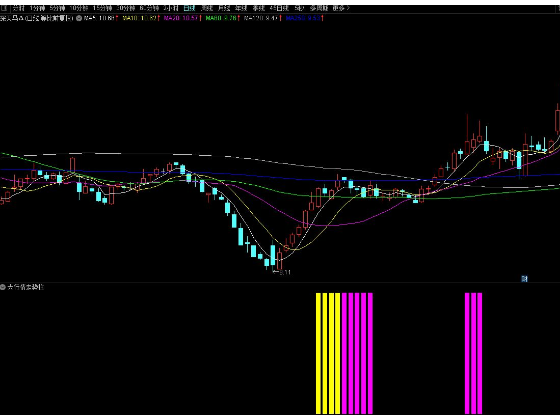This screenshot has width=560, height=415.
Task: Select the 15分钟 period tab
Action: (x=102, y=8)
